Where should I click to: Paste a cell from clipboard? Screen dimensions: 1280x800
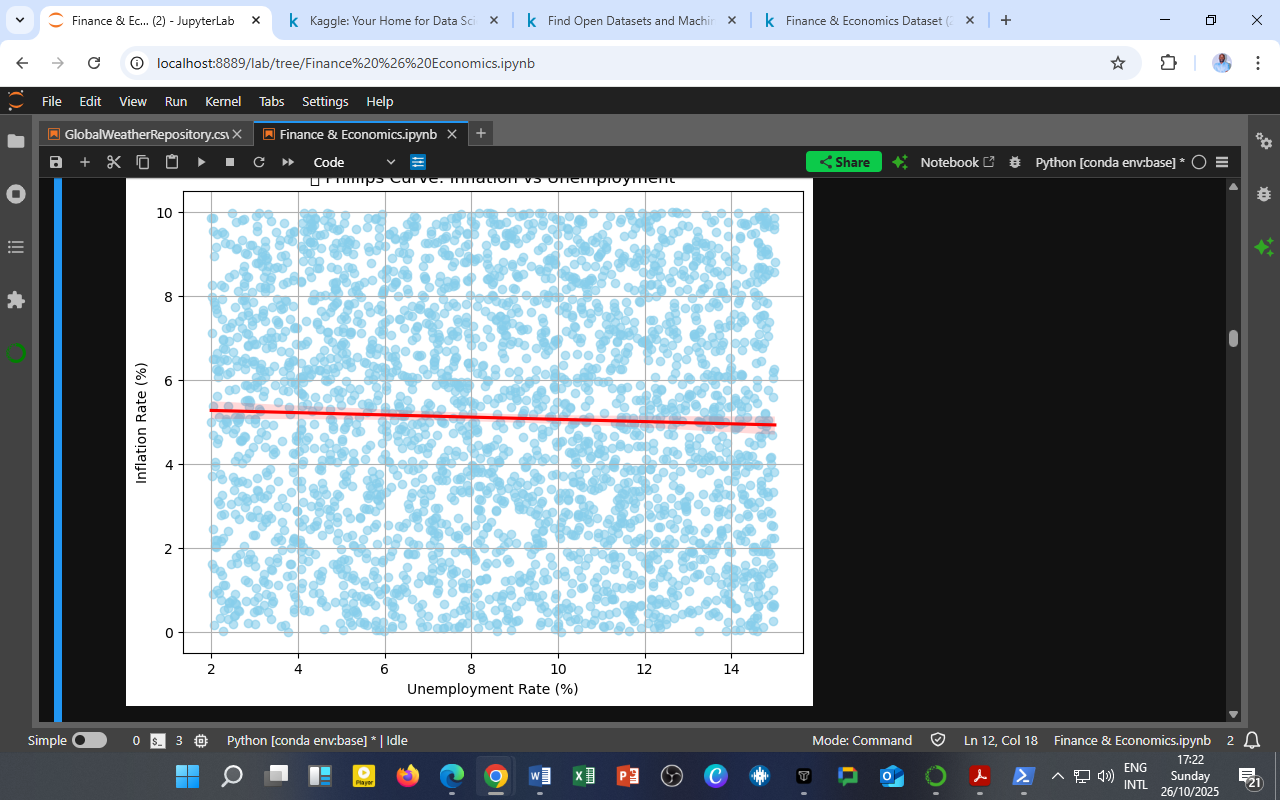pyautogui.click(x=171, y=161)
